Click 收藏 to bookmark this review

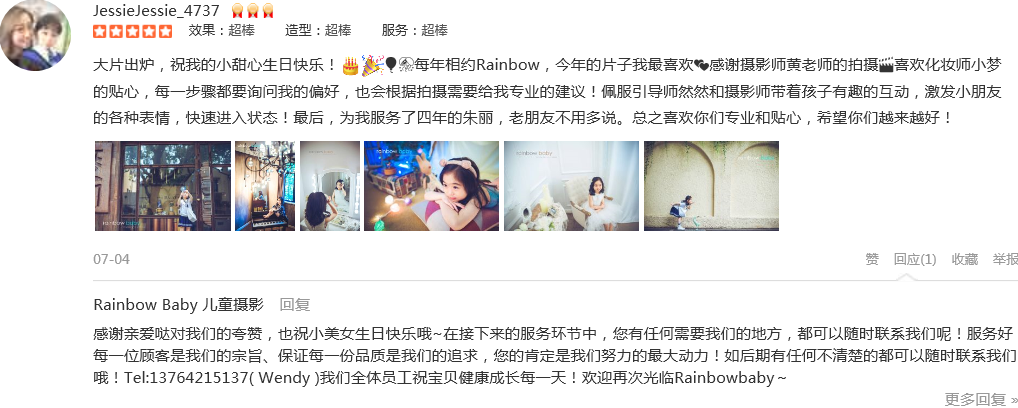[965, 259]
